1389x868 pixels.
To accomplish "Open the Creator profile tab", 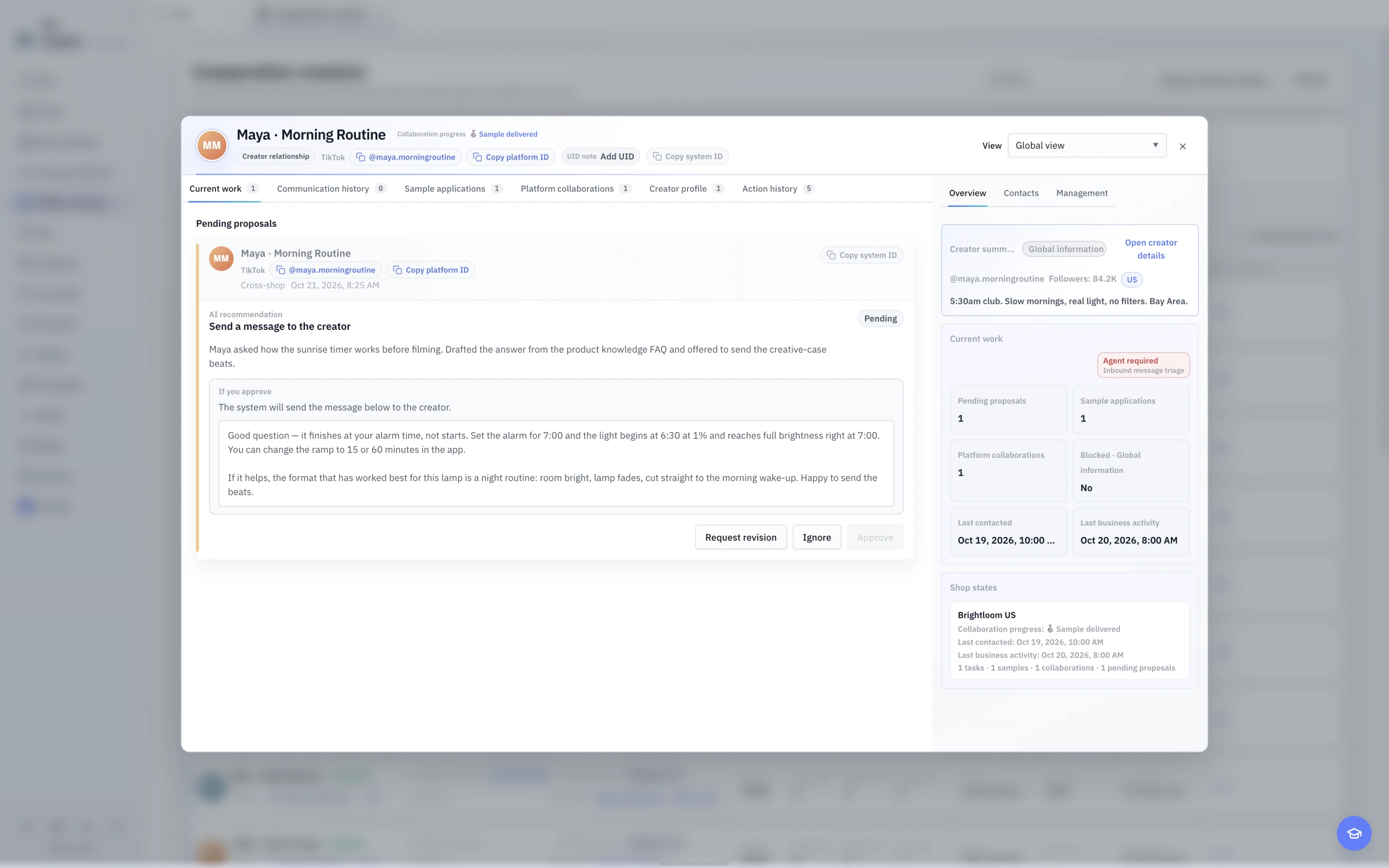I will [686, 188].
